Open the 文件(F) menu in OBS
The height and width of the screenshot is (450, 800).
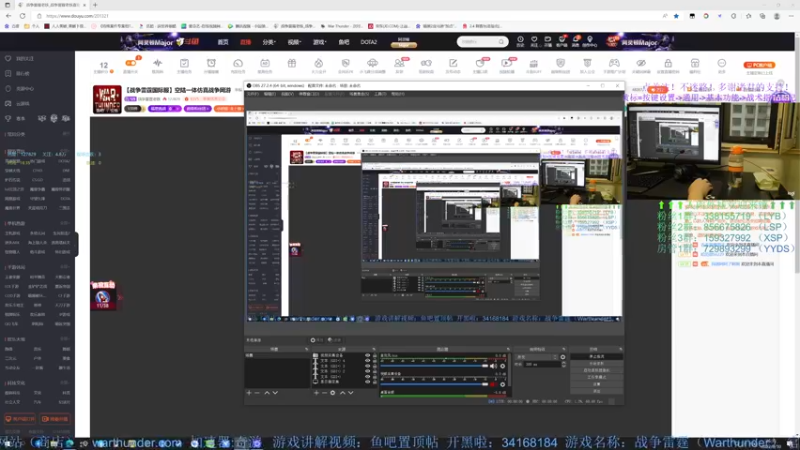[x=253, y=94]
